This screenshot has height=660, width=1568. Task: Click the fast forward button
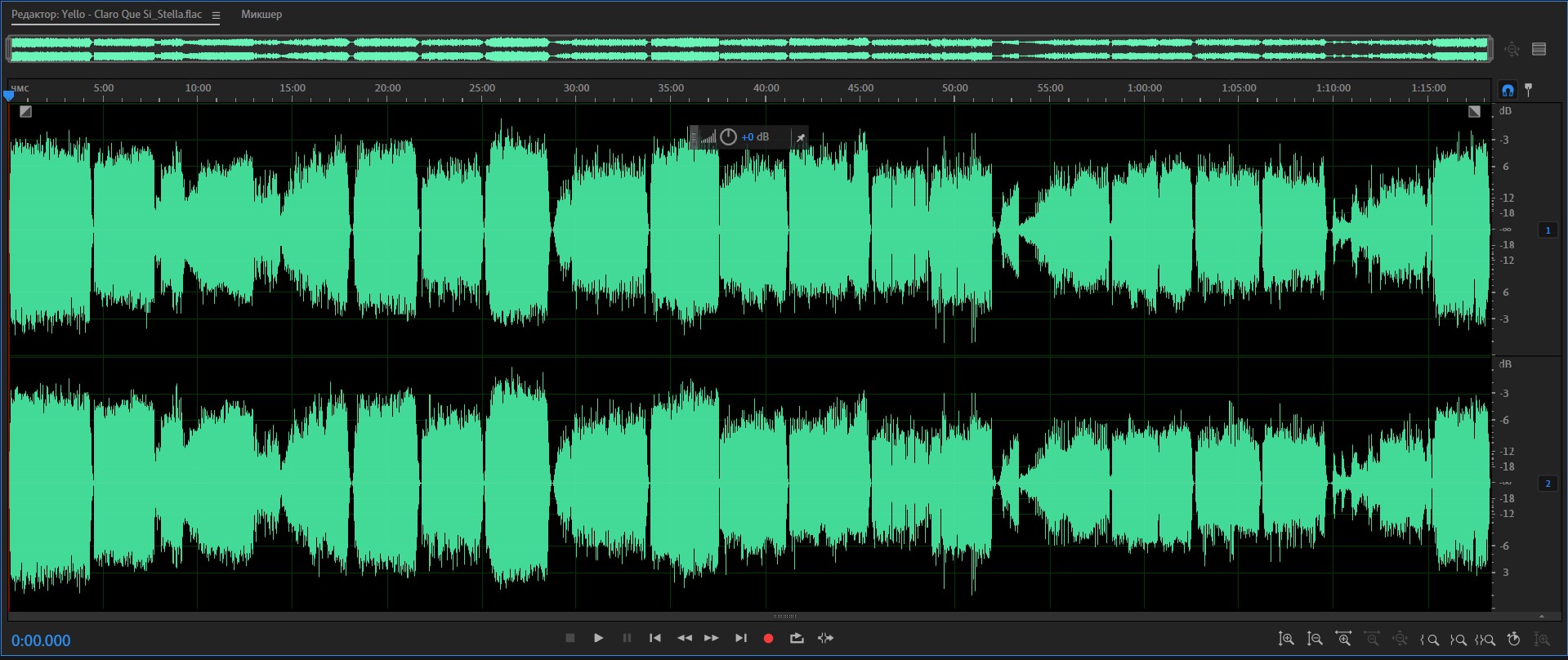[712, 638]
